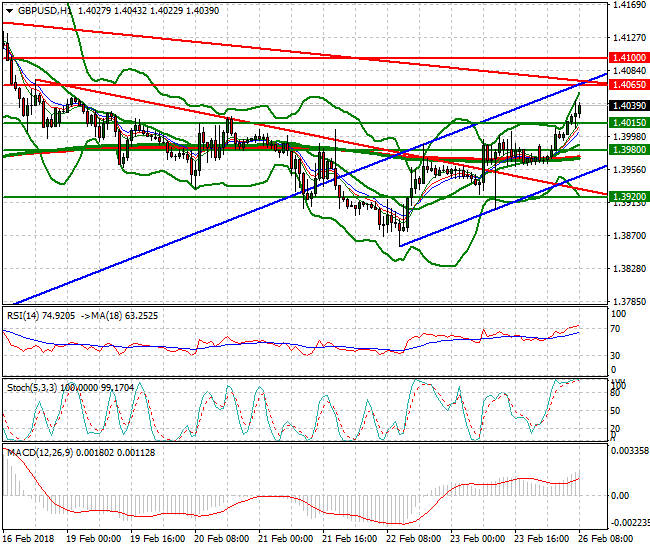Click the 19 Feb 16:00 time label

[158, 539]
